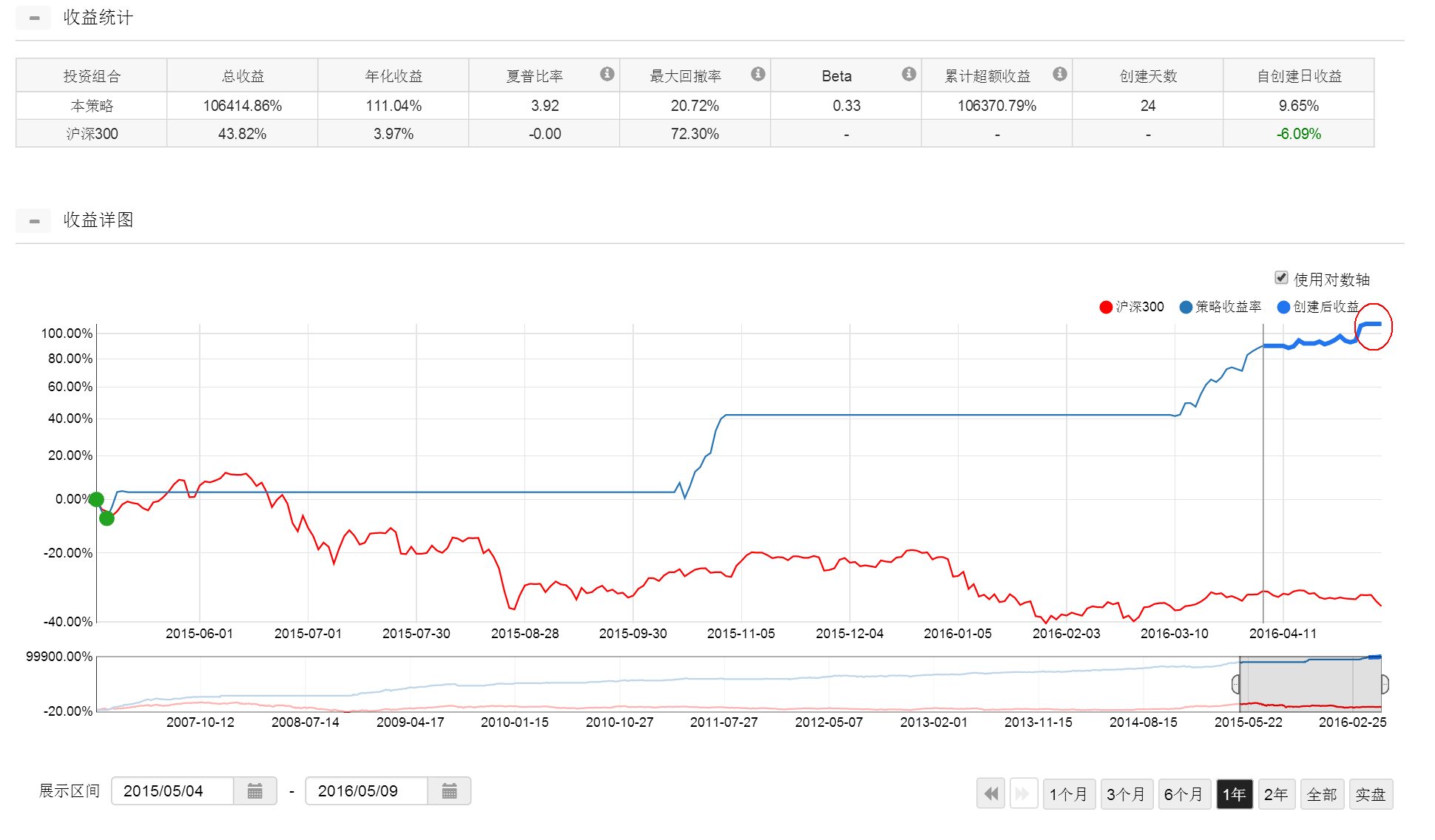The width and height of the screenshot is (1435, 840).
Task: Open the end date calendar picker
Action: [x=449, y=791]
